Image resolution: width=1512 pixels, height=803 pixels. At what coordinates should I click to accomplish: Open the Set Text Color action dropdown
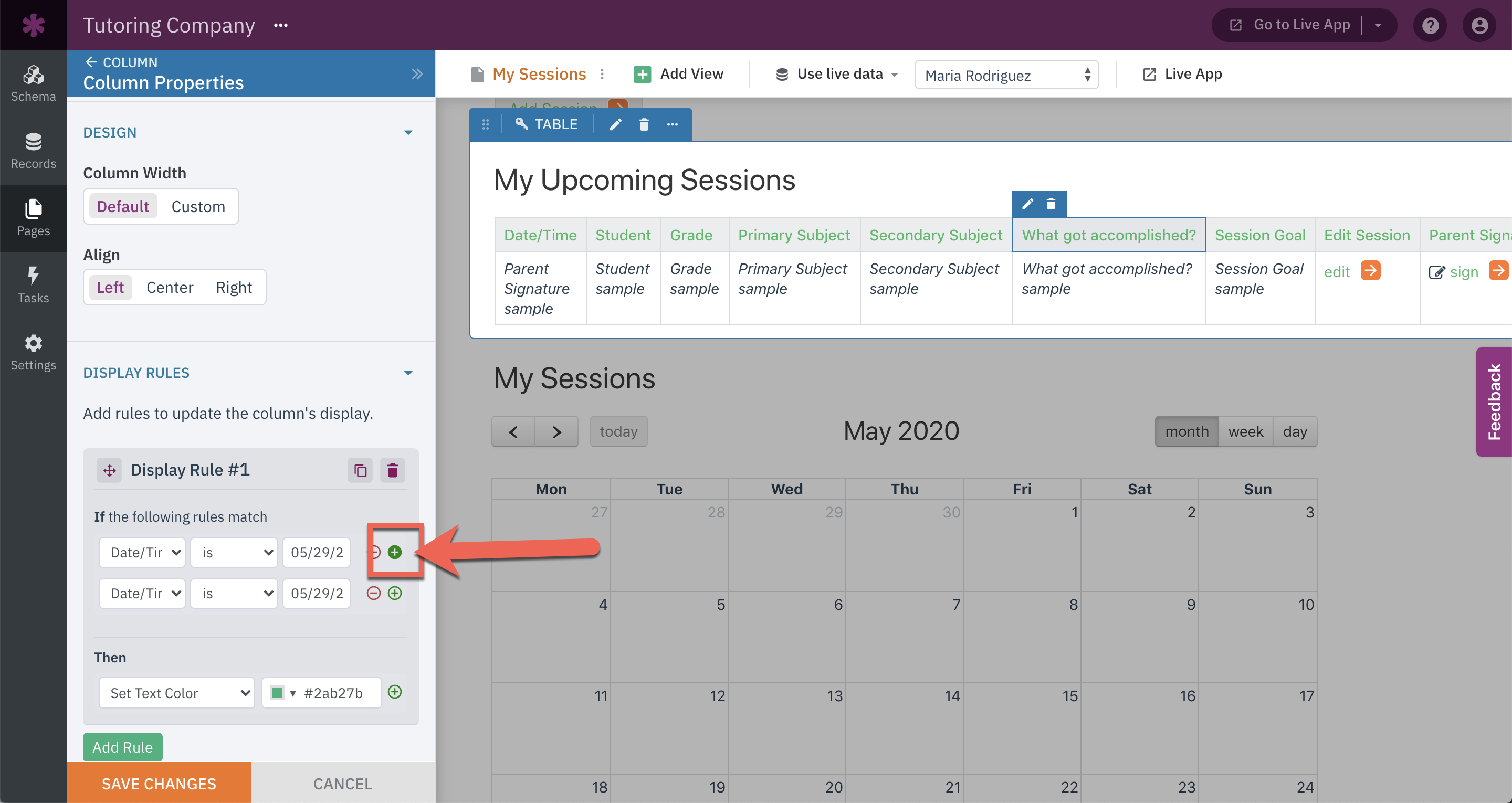coord(177,693)
